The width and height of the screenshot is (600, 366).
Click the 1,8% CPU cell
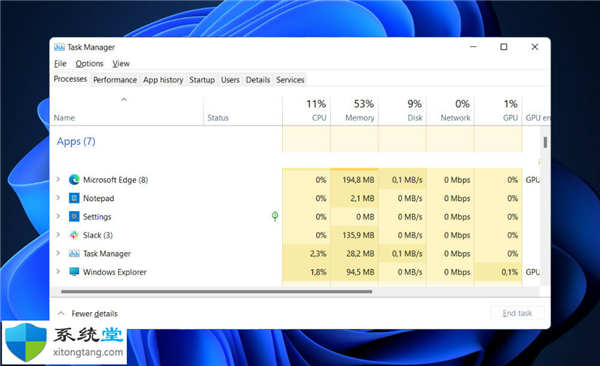307,271
